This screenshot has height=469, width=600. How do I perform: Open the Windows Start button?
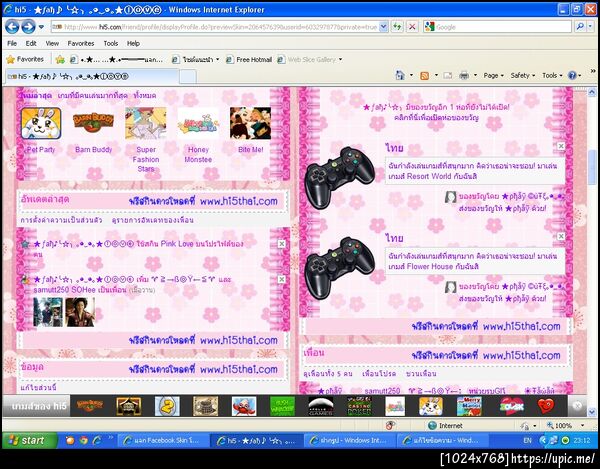(x=29, y=440)
